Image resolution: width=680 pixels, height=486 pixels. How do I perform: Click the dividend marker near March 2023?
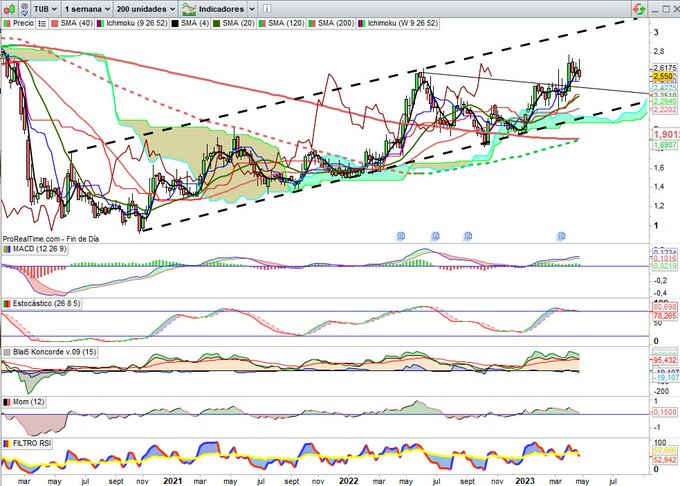(x=561, y=236)
